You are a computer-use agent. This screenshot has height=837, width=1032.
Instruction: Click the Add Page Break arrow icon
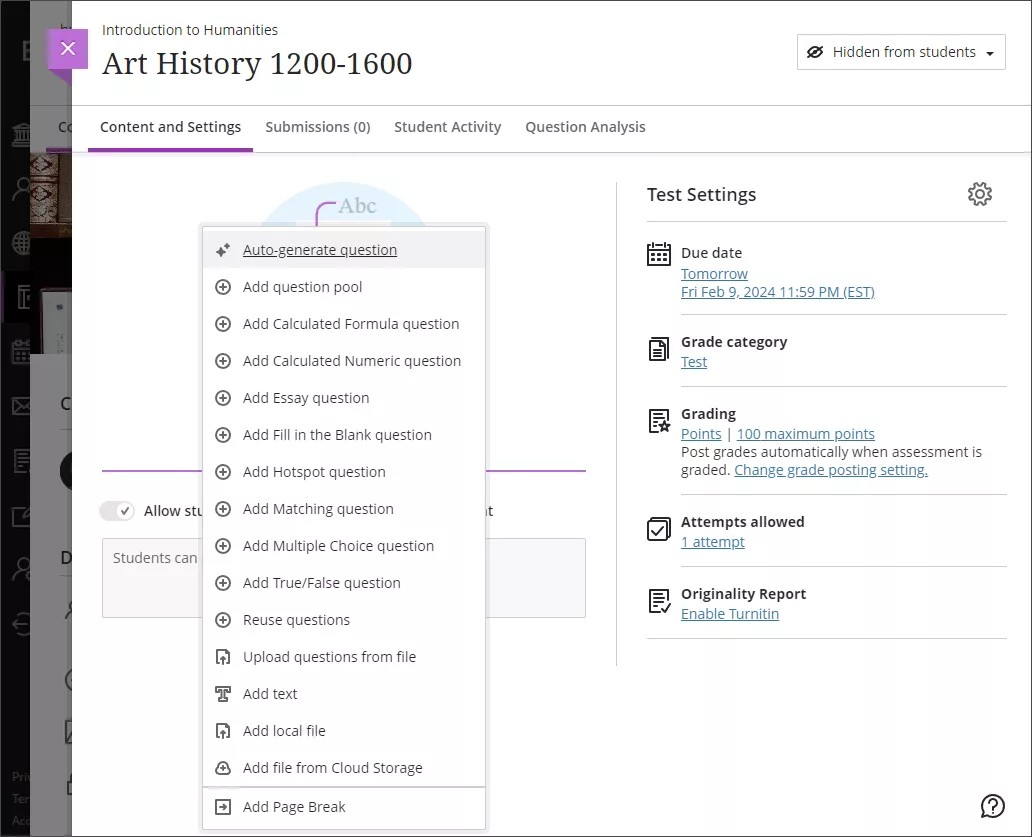tap(223, 807)
